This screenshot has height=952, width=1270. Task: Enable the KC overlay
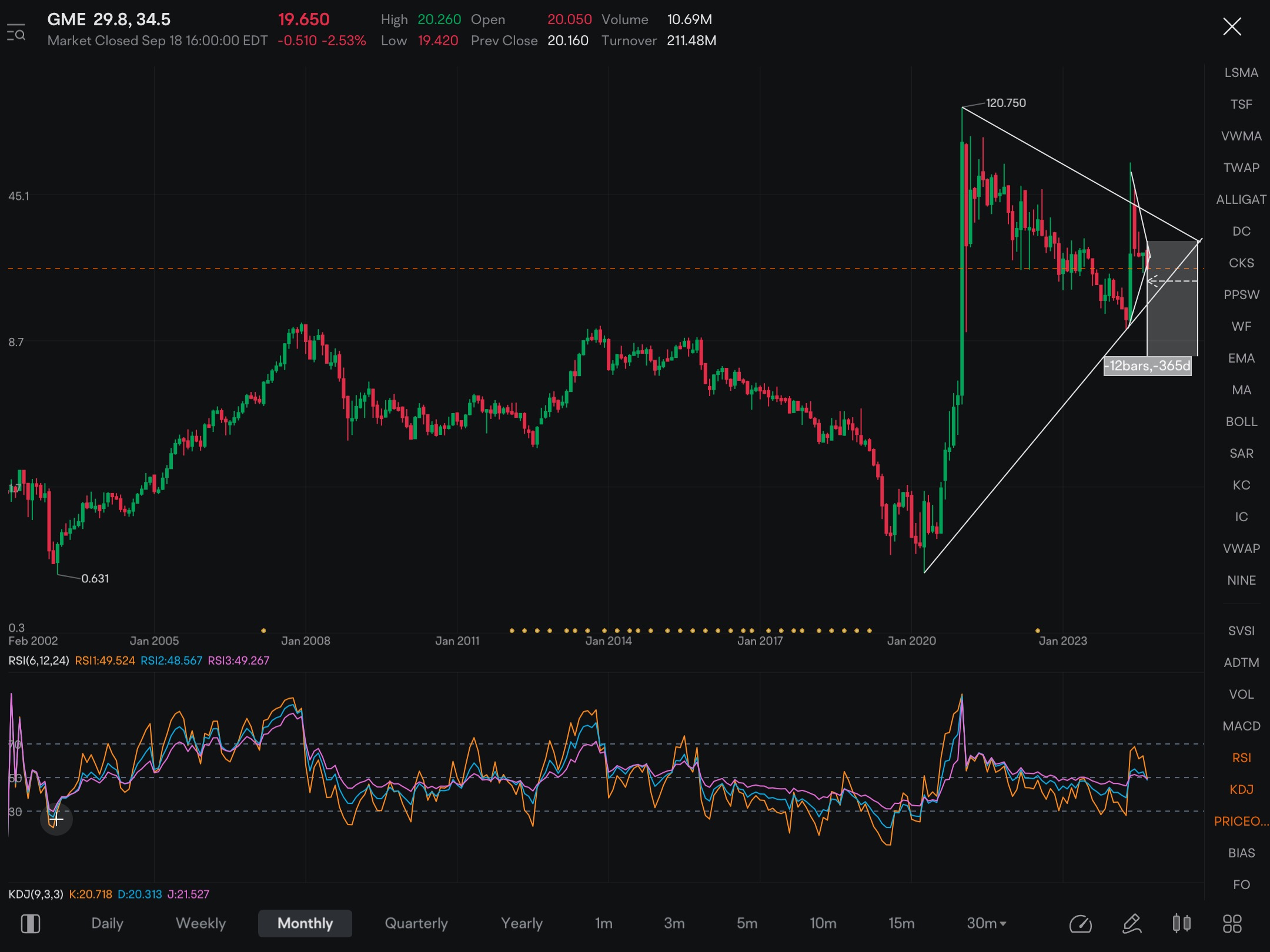tap(1241, 485)
